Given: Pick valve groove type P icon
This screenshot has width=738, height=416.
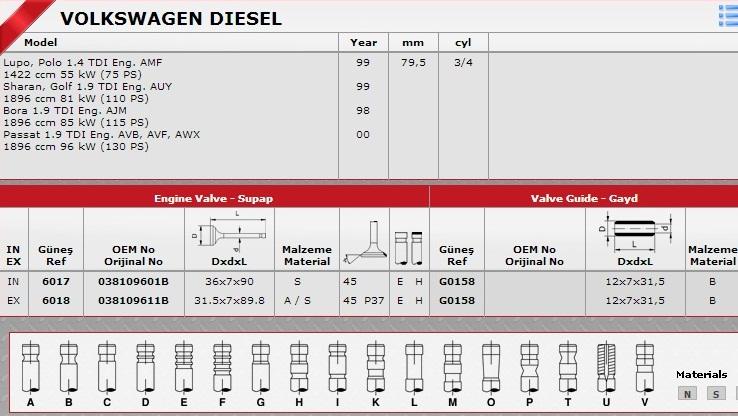Looking at the screenshot, I should [x=529, y=368].
